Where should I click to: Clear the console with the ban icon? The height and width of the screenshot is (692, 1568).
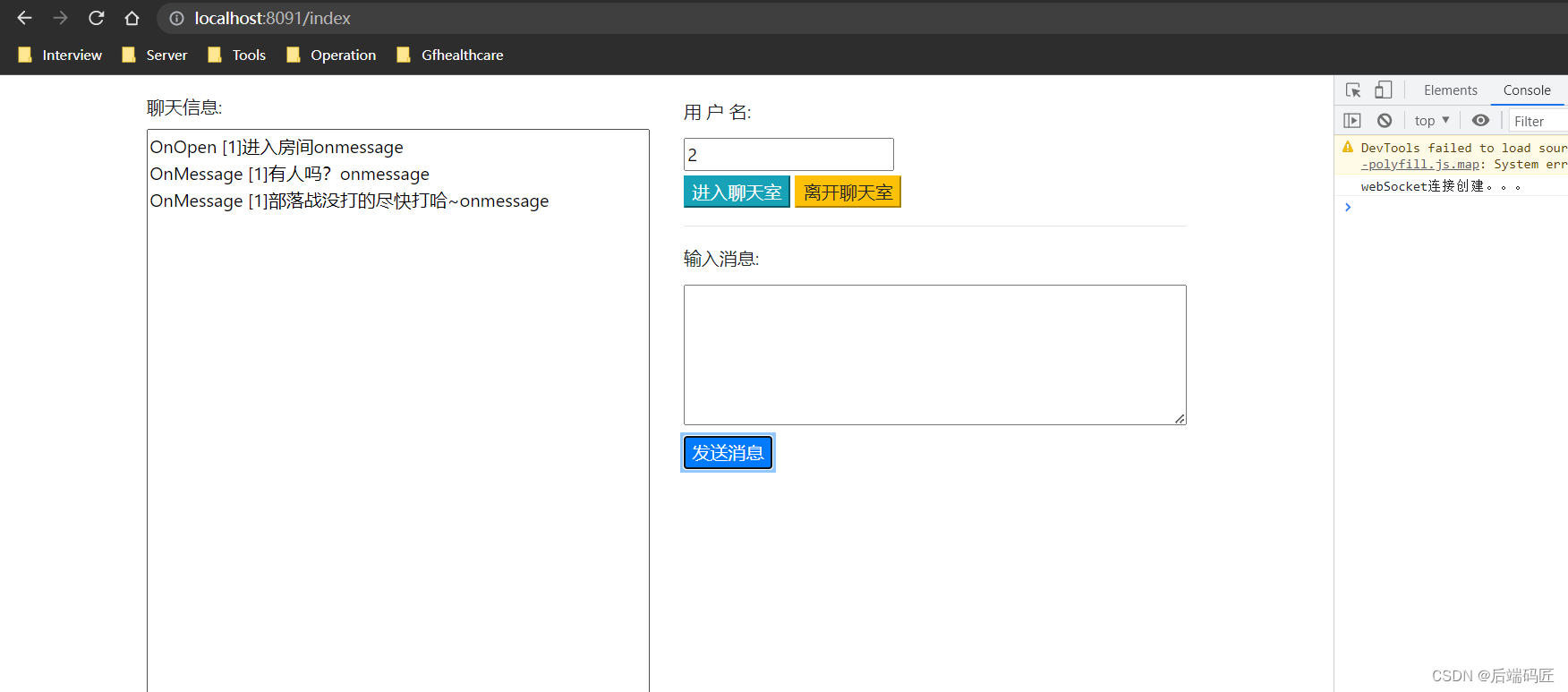click(1385, 120)
